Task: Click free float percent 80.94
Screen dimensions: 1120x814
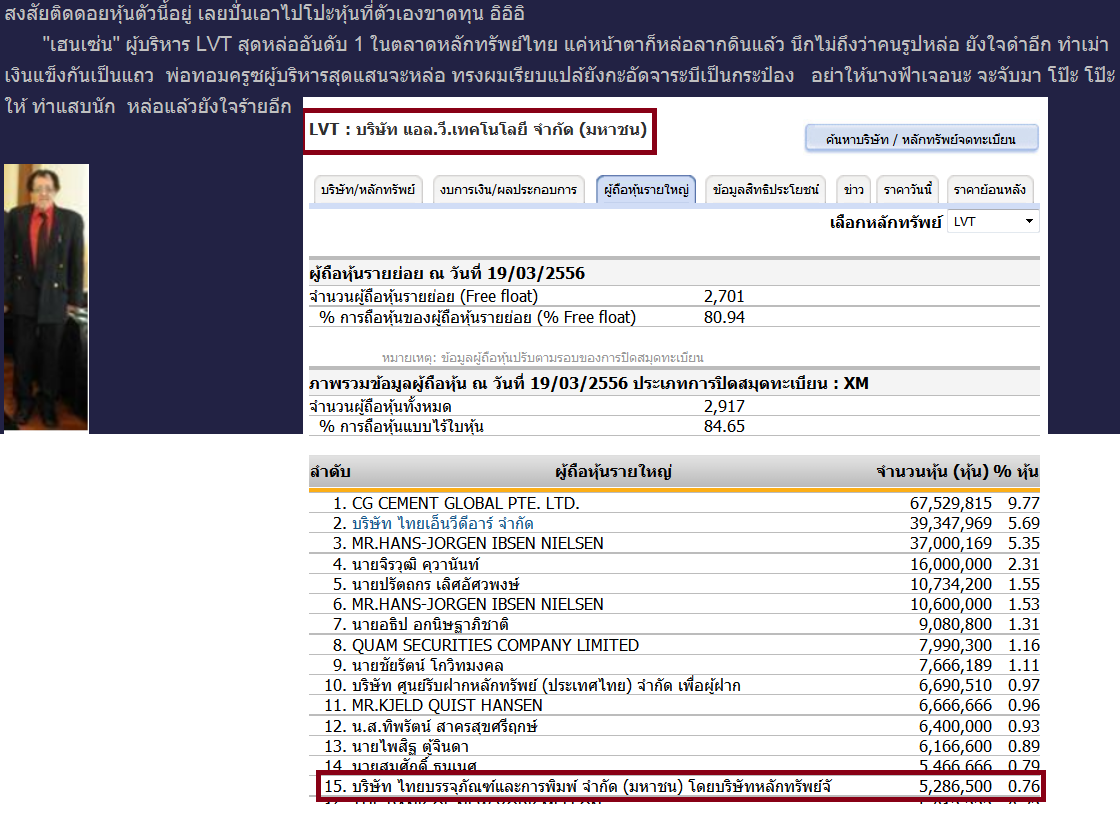Action: coord(724,317)
